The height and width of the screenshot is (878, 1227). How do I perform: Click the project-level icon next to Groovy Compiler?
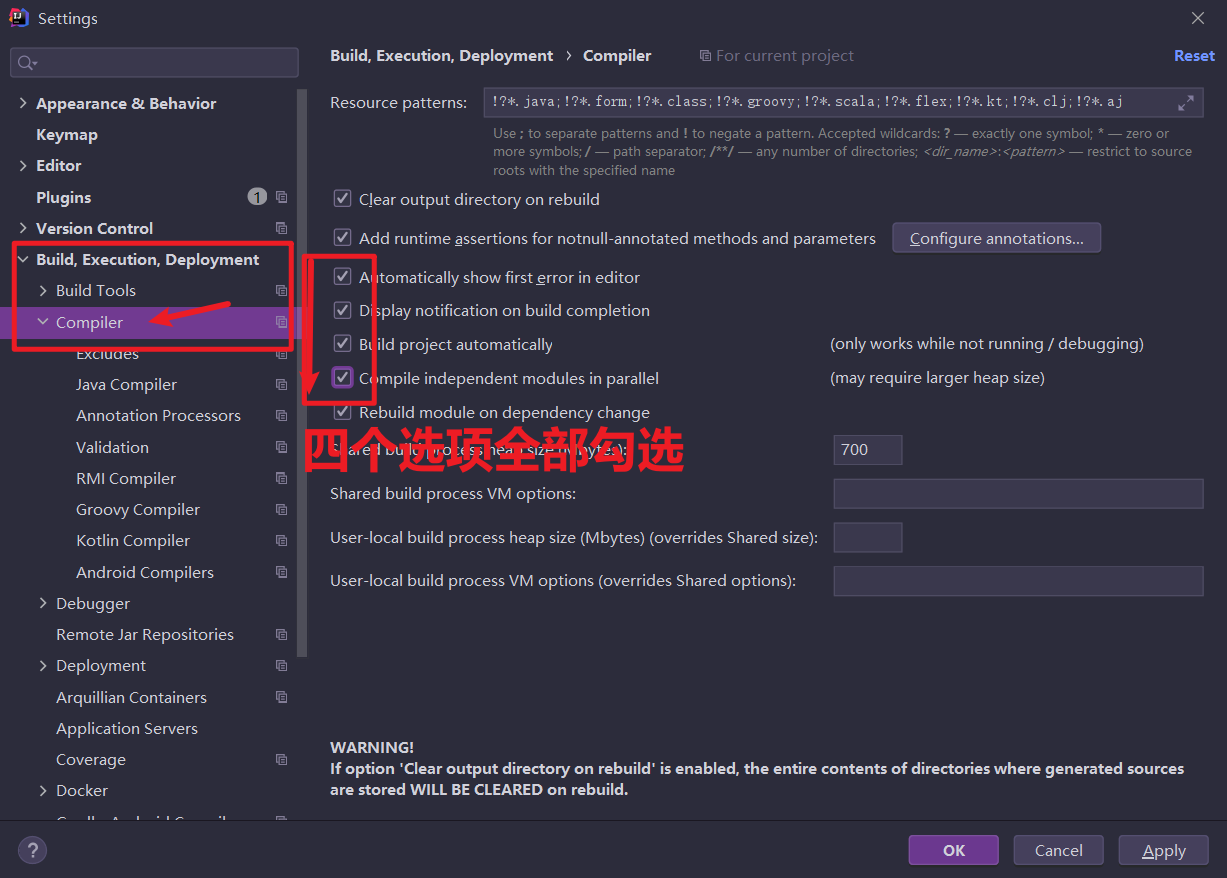[282, 510]
